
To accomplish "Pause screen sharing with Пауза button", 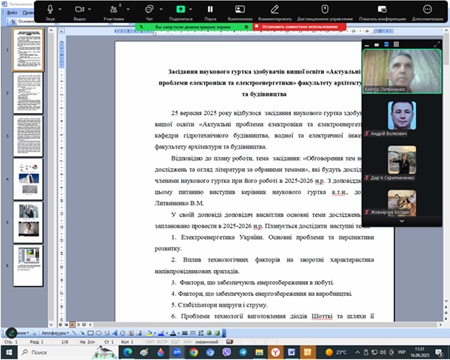I will [x=210, y=9].
